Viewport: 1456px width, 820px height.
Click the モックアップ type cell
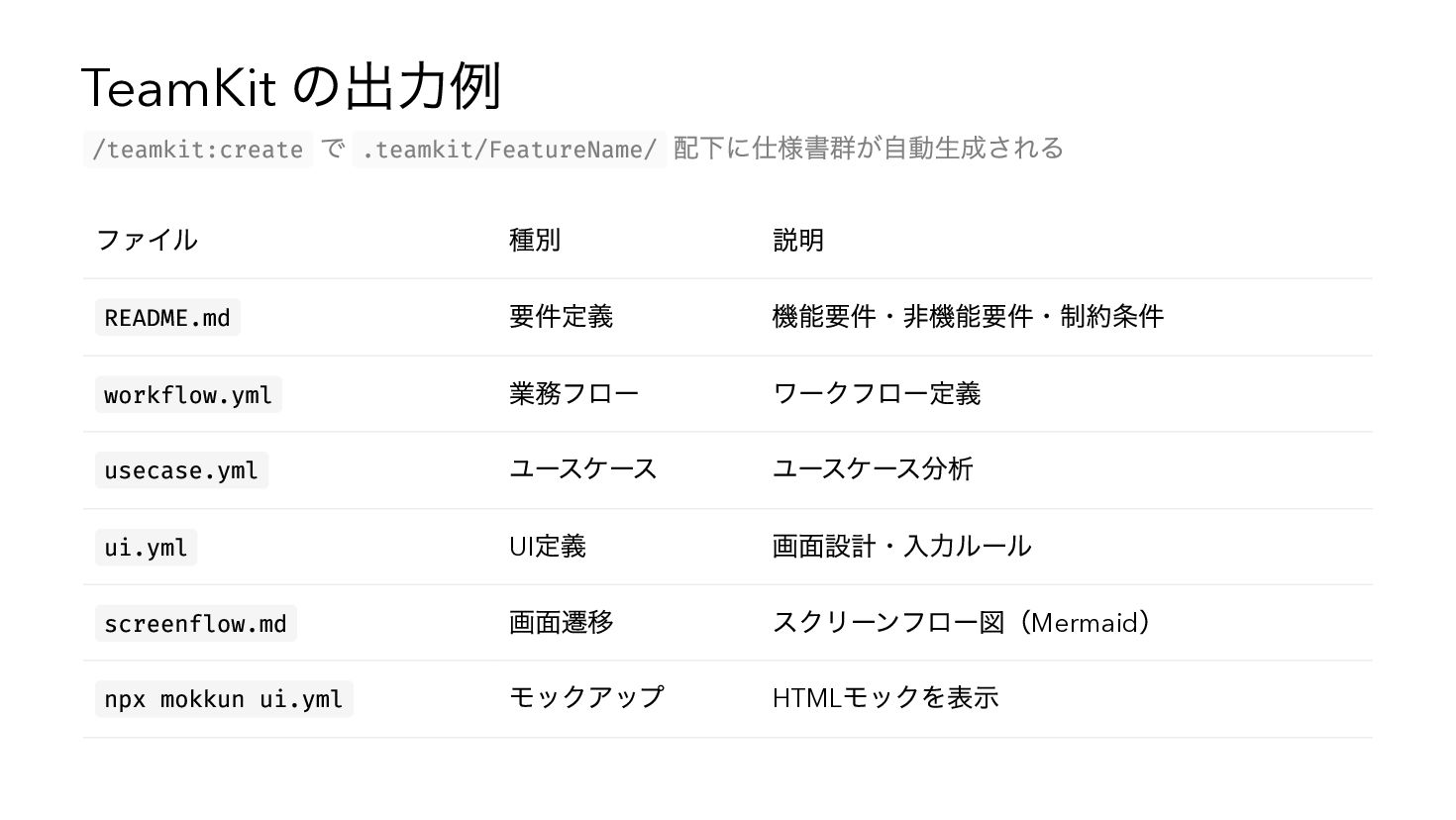[585, 698]
